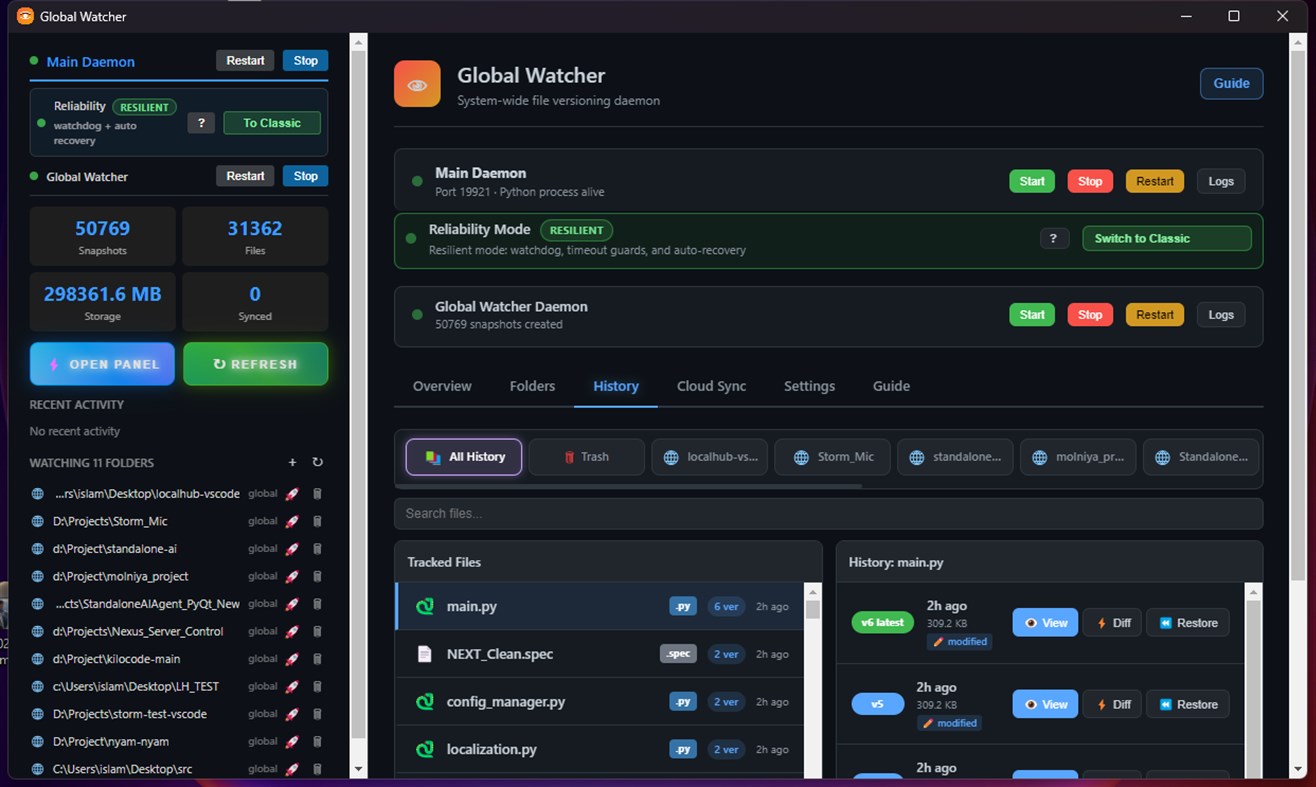Viewport: 1316px width, 787px height.
Task: Click rocket icon beside StandaloneAIAgent_PyQt_New folder
Action: pyautogui.click(x=292, y=604)
